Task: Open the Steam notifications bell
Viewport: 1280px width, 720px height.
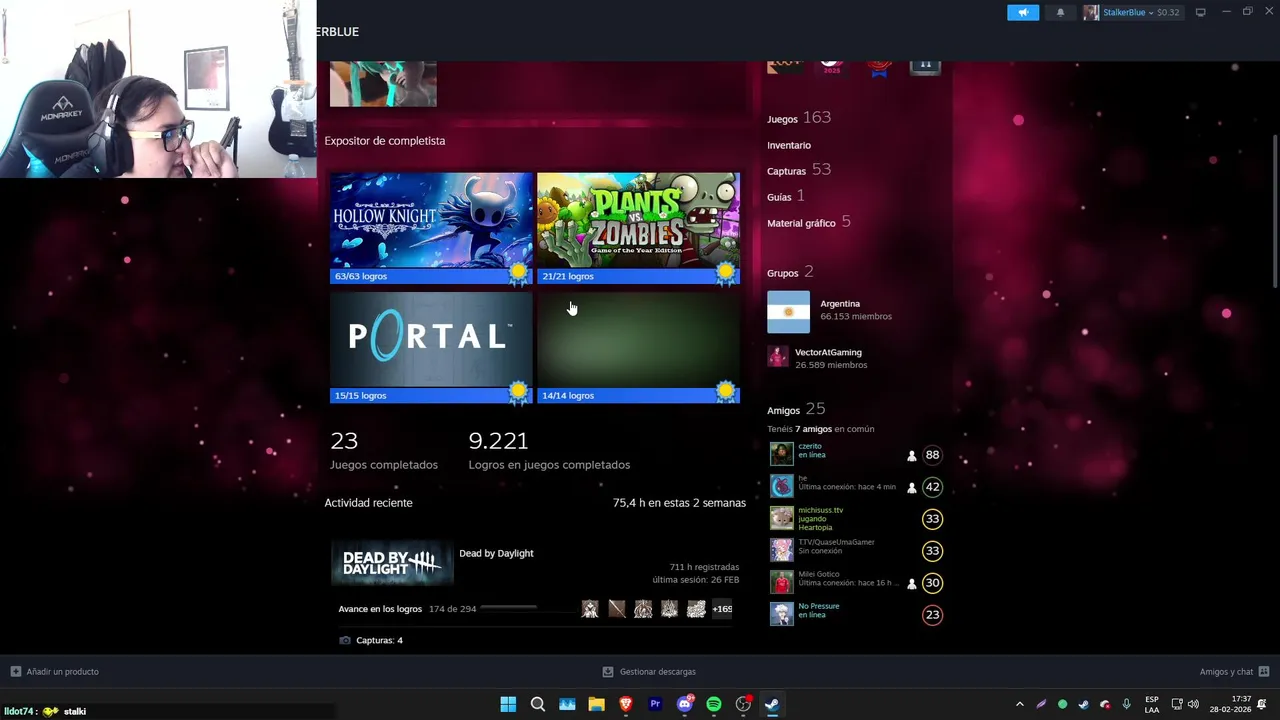Action: (1060, 12)
